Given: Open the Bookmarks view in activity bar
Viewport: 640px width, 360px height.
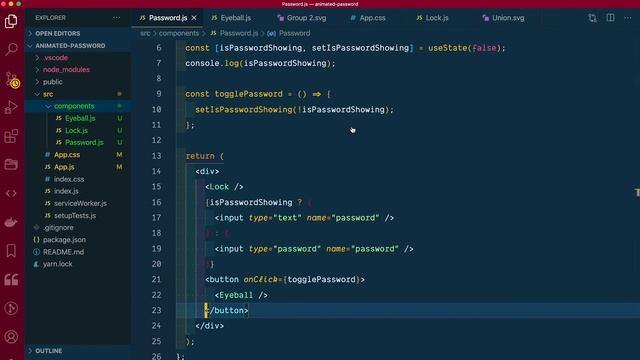Looking at the screenshot, I should [11, 251].
